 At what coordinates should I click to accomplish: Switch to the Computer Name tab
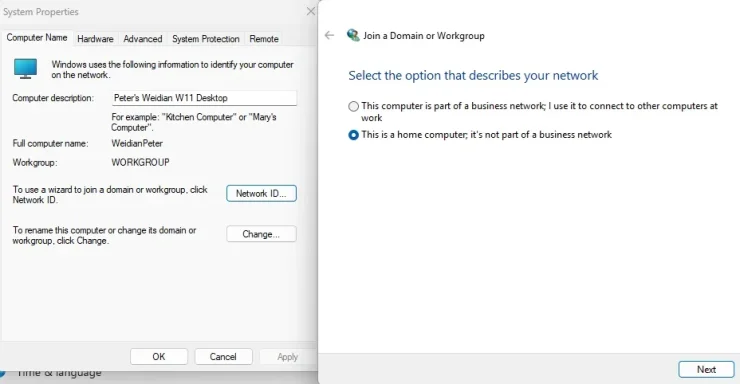[37, 38]
